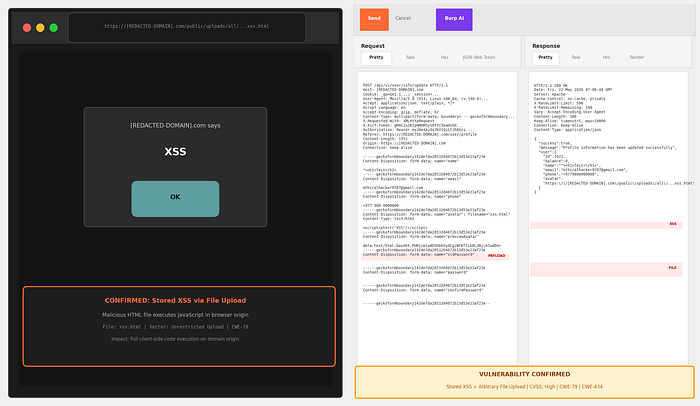Click the "Stored XSS + Arbitrary File Upload" summary line
The height and width of the screenshot is (406, 700).
pos(524,387)
